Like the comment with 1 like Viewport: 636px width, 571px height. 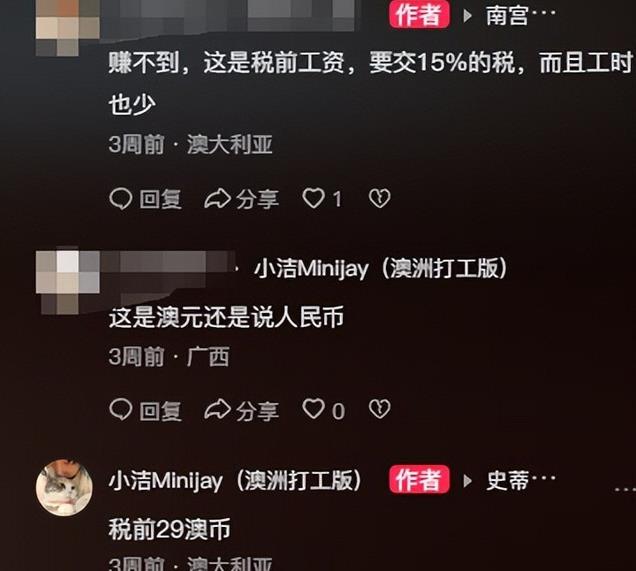coord(322,199)
